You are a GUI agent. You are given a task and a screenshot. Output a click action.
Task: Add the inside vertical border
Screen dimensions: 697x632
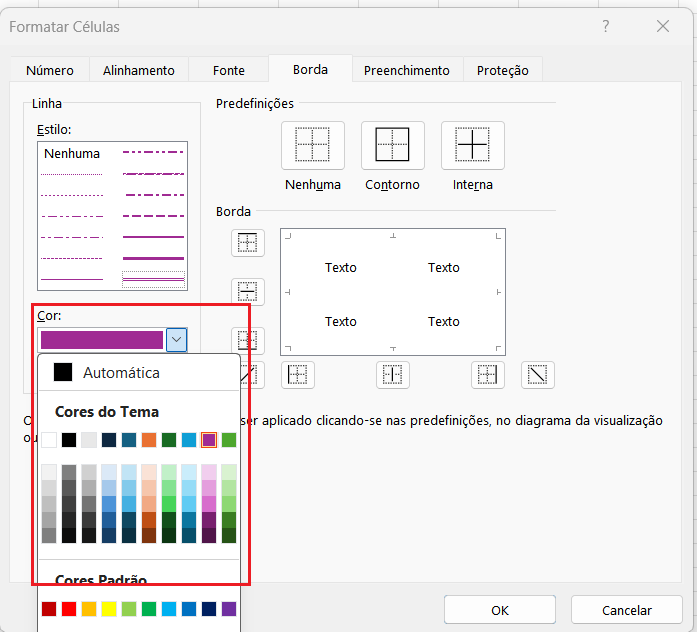(393, 375)
